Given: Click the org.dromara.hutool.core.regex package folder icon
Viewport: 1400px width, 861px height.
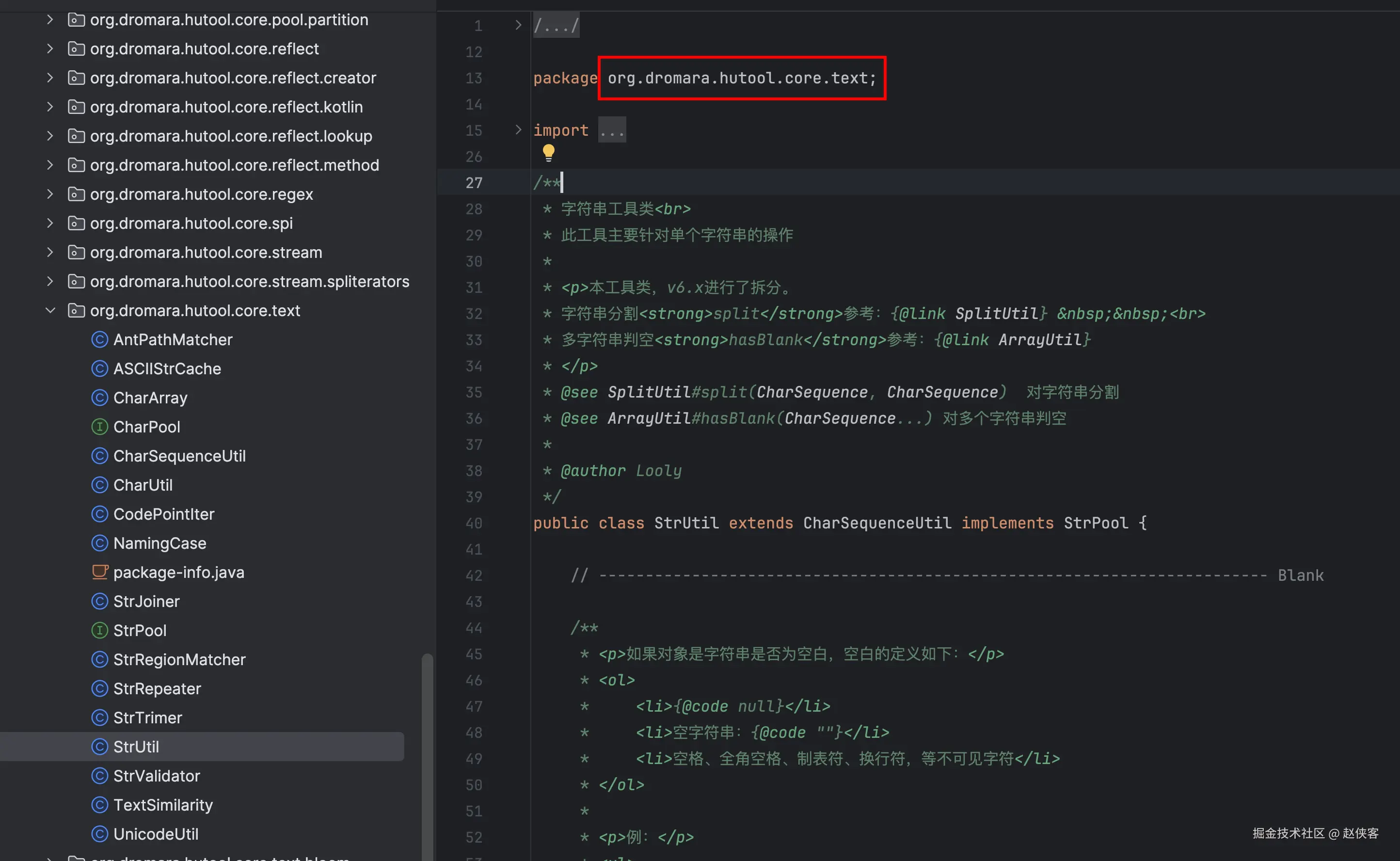Looking at the screenshot, I should [76, 194].
